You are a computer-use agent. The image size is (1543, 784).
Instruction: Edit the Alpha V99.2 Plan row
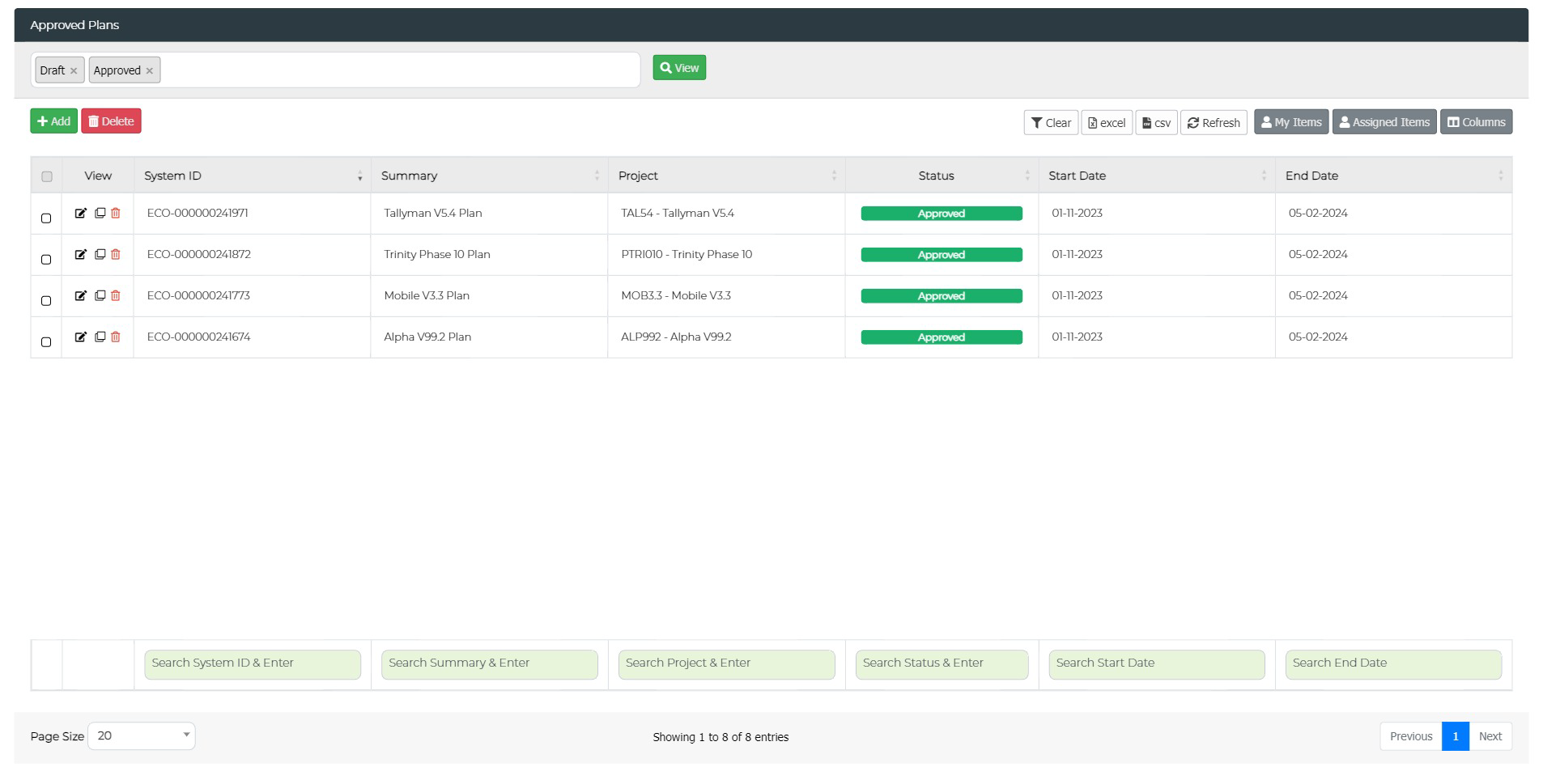[x=80, y=337]
